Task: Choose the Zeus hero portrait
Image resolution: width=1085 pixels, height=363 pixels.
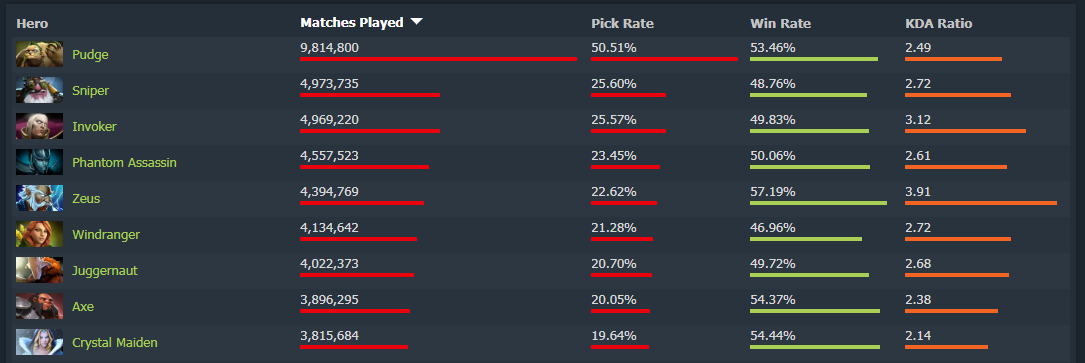Action: pos(39,198)
